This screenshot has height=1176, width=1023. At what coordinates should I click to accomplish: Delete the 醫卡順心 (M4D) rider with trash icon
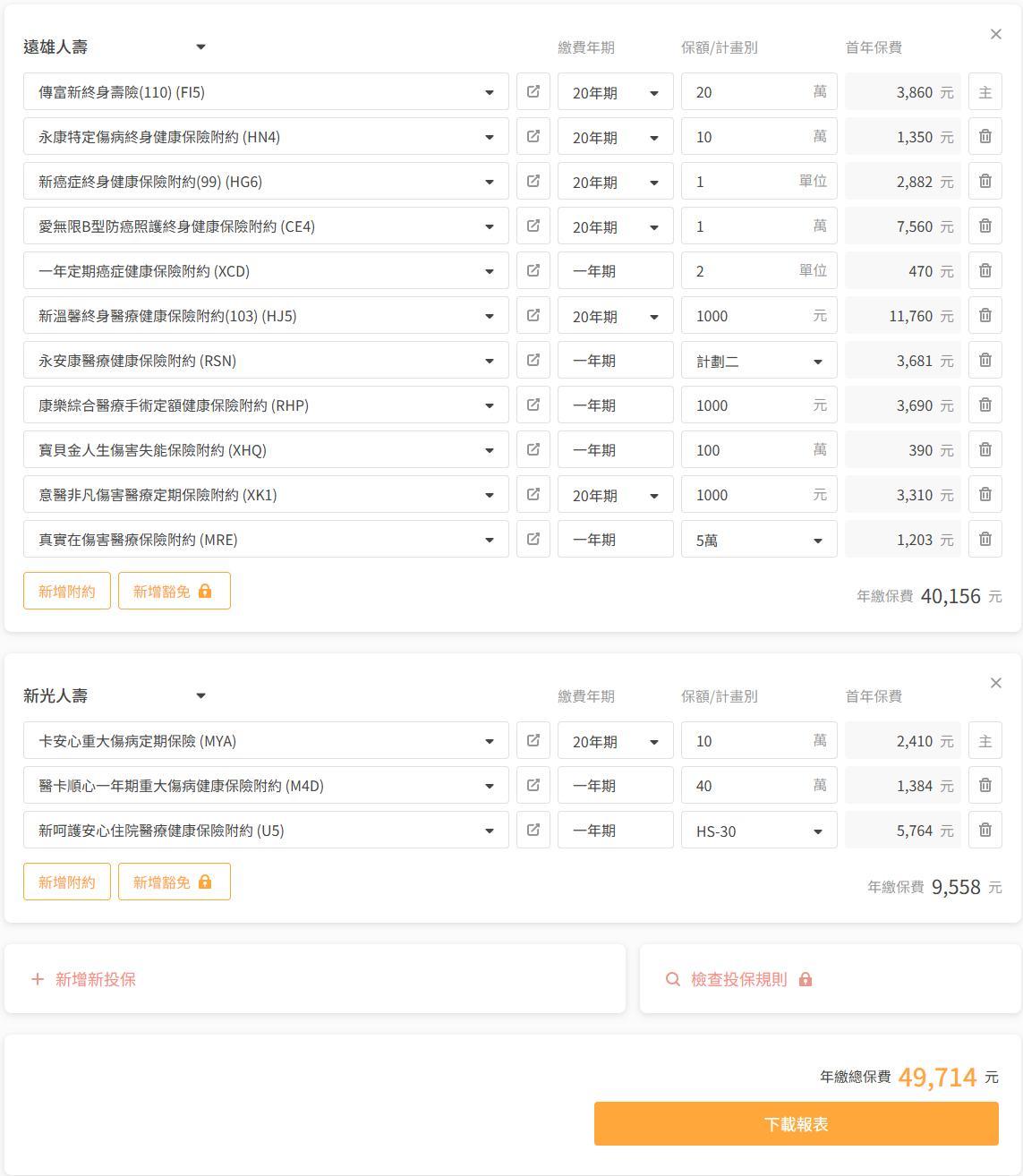(x=985, y=785)
